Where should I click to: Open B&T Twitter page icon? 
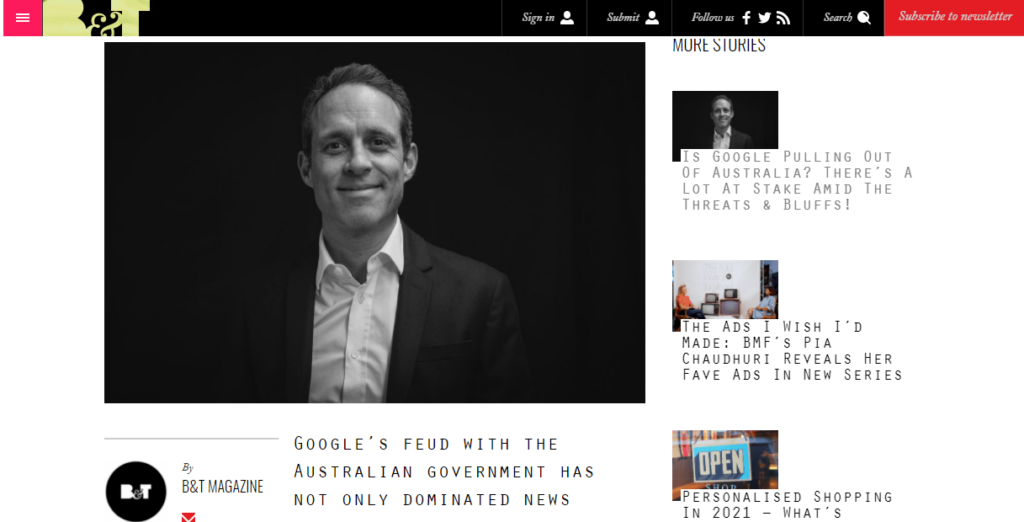(765, 18)
